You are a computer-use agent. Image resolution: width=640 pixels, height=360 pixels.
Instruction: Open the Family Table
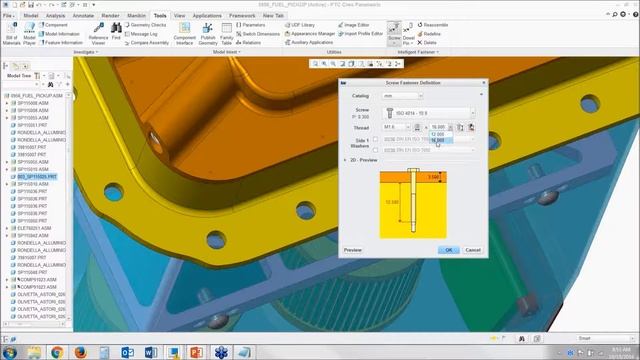227,33
